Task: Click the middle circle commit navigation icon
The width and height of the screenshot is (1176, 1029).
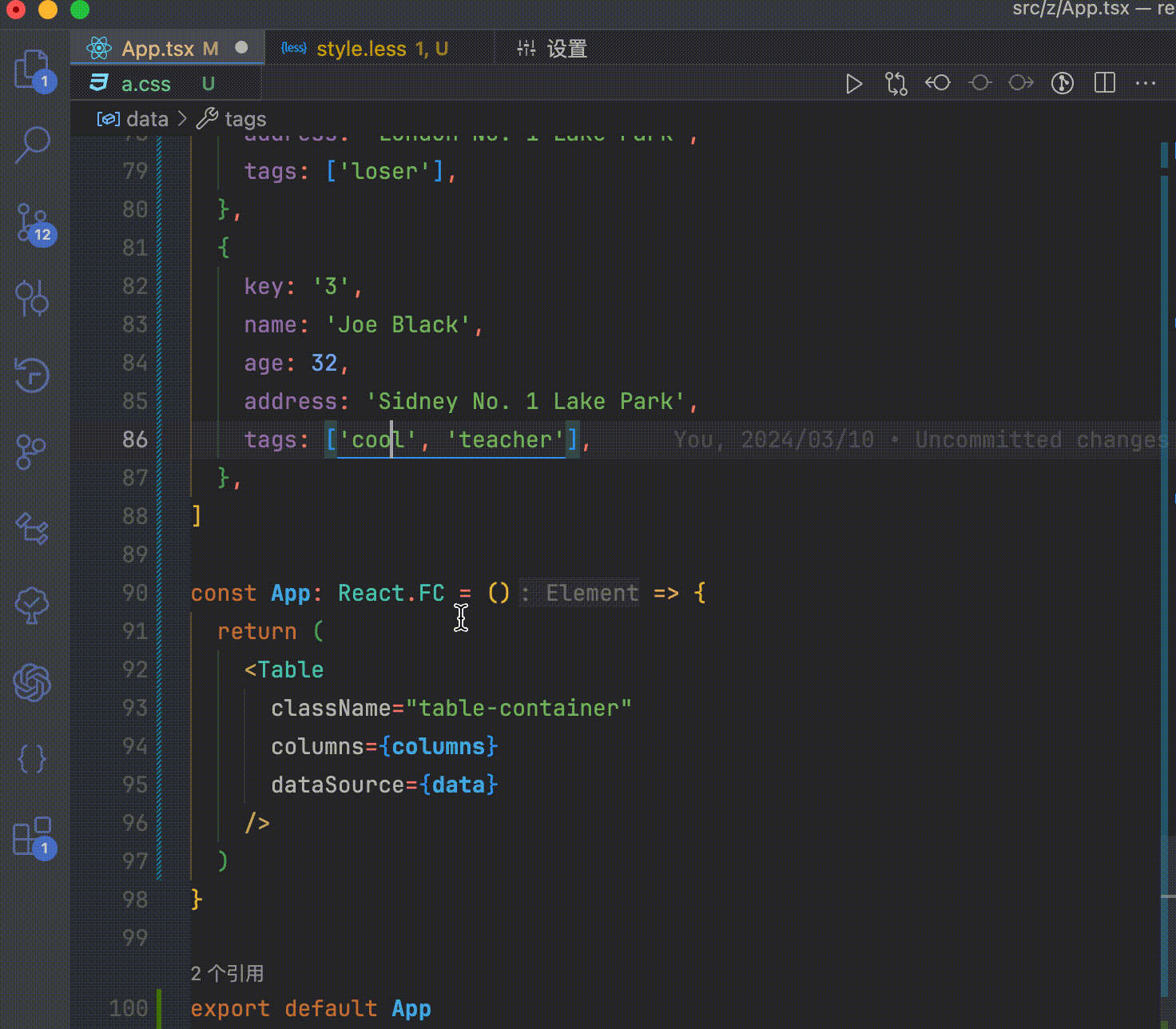Action: (980, 83)
